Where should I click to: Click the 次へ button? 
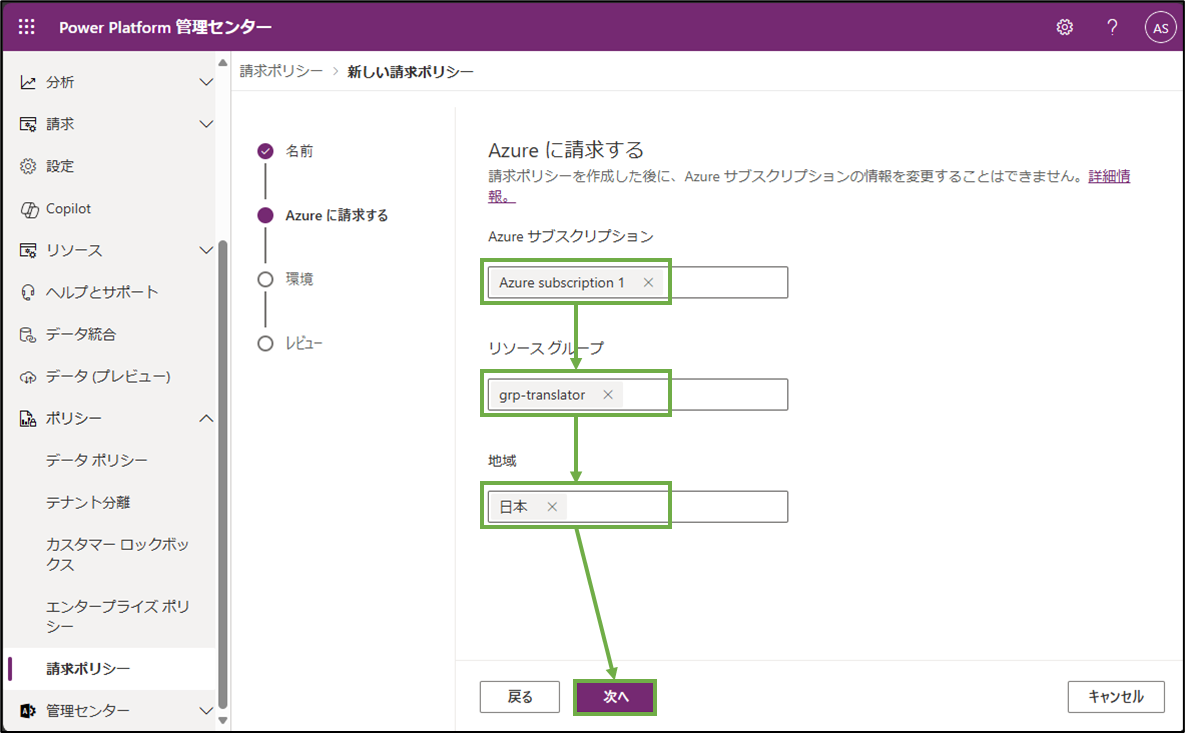(615, 697)
